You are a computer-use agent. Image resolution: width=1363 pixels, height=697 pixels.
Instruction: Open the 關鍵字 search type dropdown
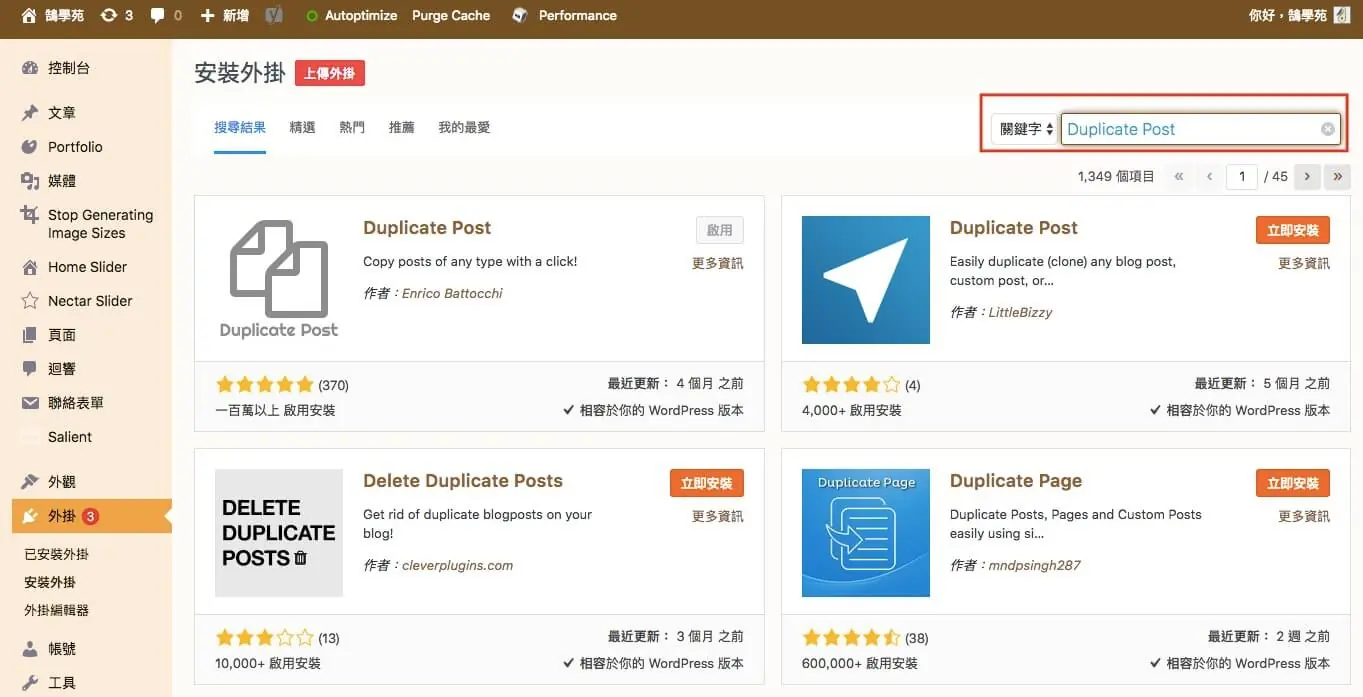(1027, 129)
